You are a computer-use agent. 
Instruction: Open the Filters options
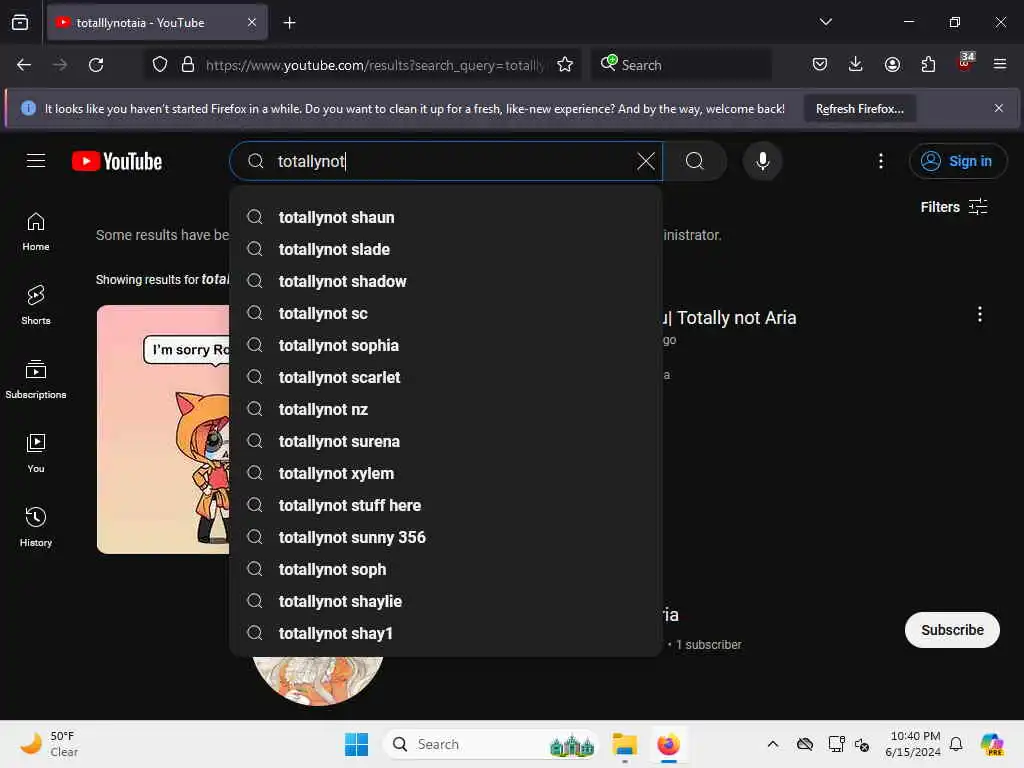point(953,207)
